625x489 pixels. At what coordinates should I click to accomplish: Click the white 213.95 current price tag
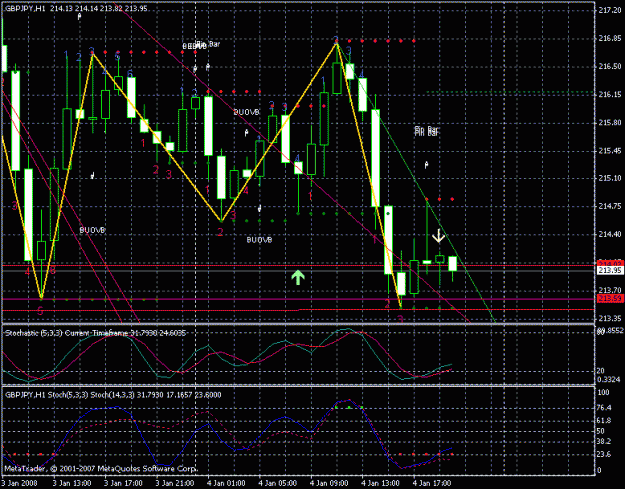coord(610,271)
